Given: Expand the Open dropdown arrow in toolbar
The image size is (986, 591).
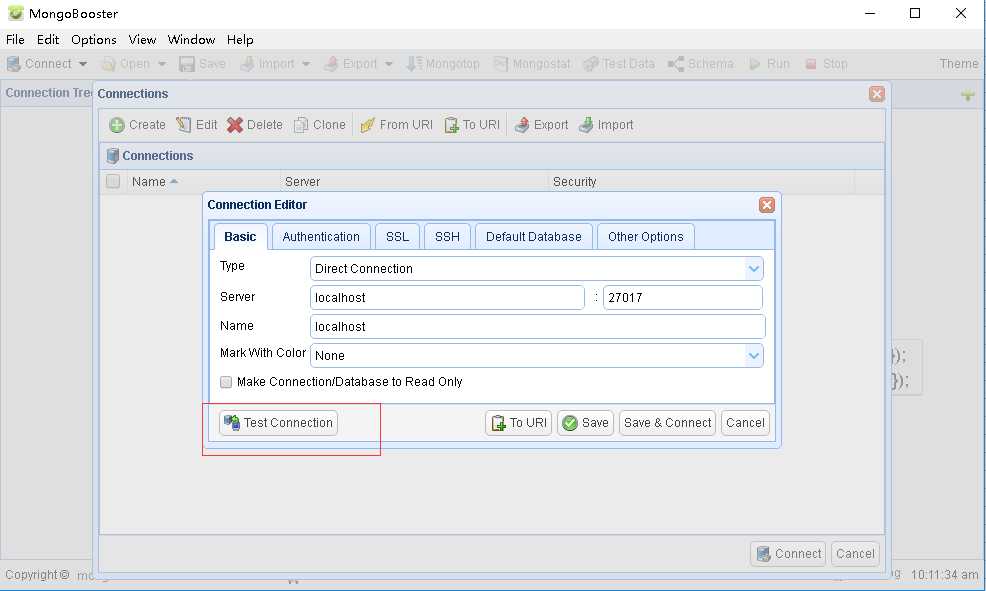Looking at the screenshot, I should point(162,64).
